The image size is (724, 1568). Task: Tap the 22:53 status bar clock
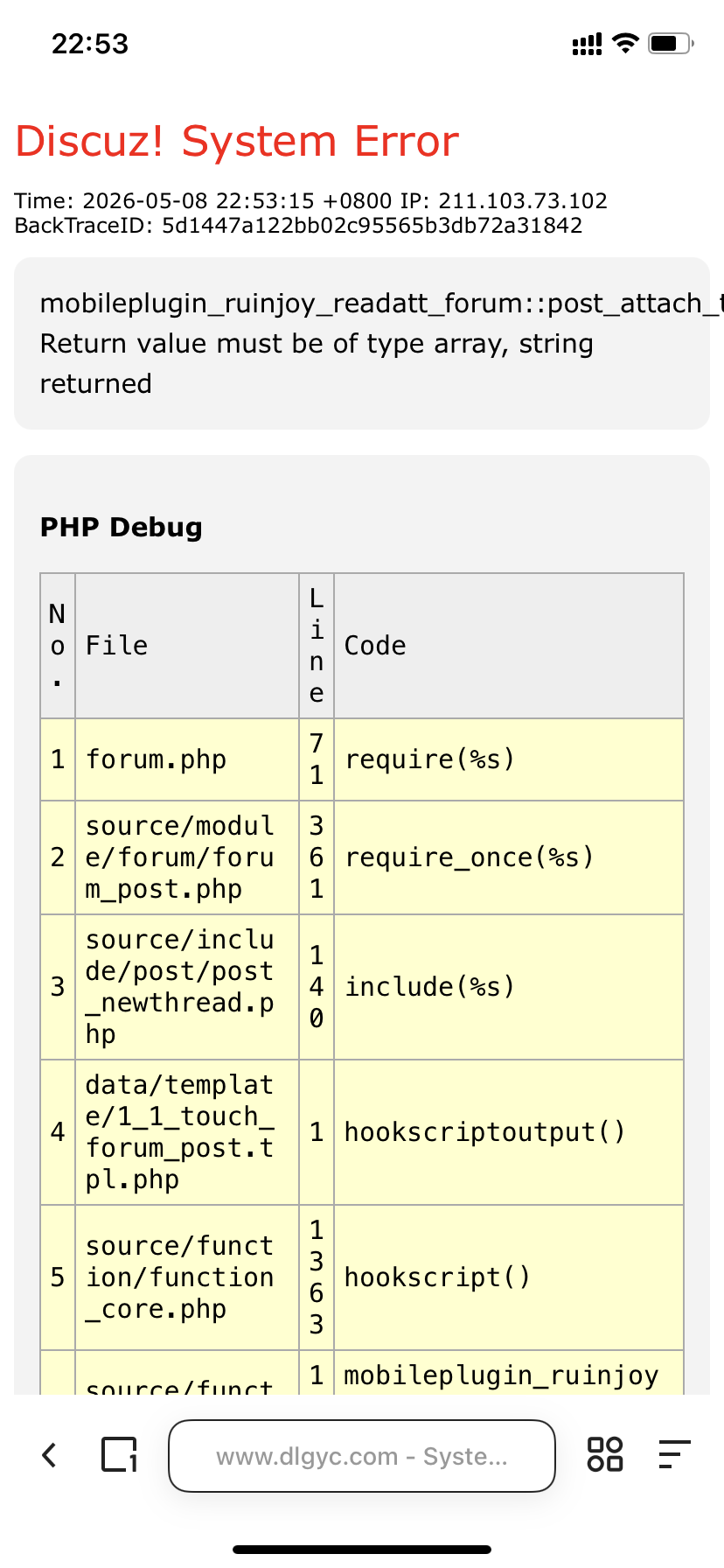90,44
